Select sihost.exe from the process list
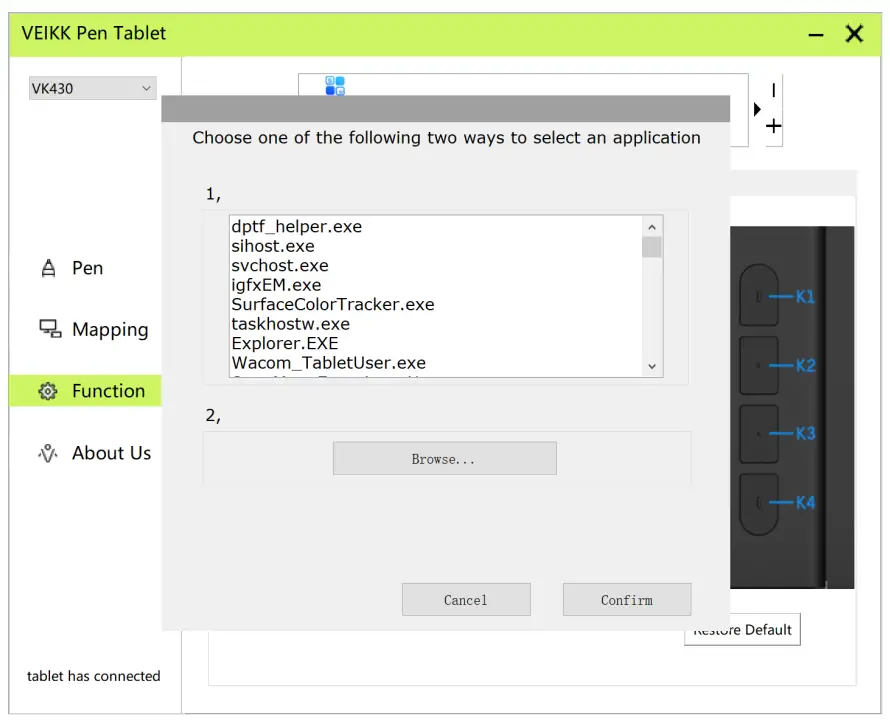 (x=435, y=246)
